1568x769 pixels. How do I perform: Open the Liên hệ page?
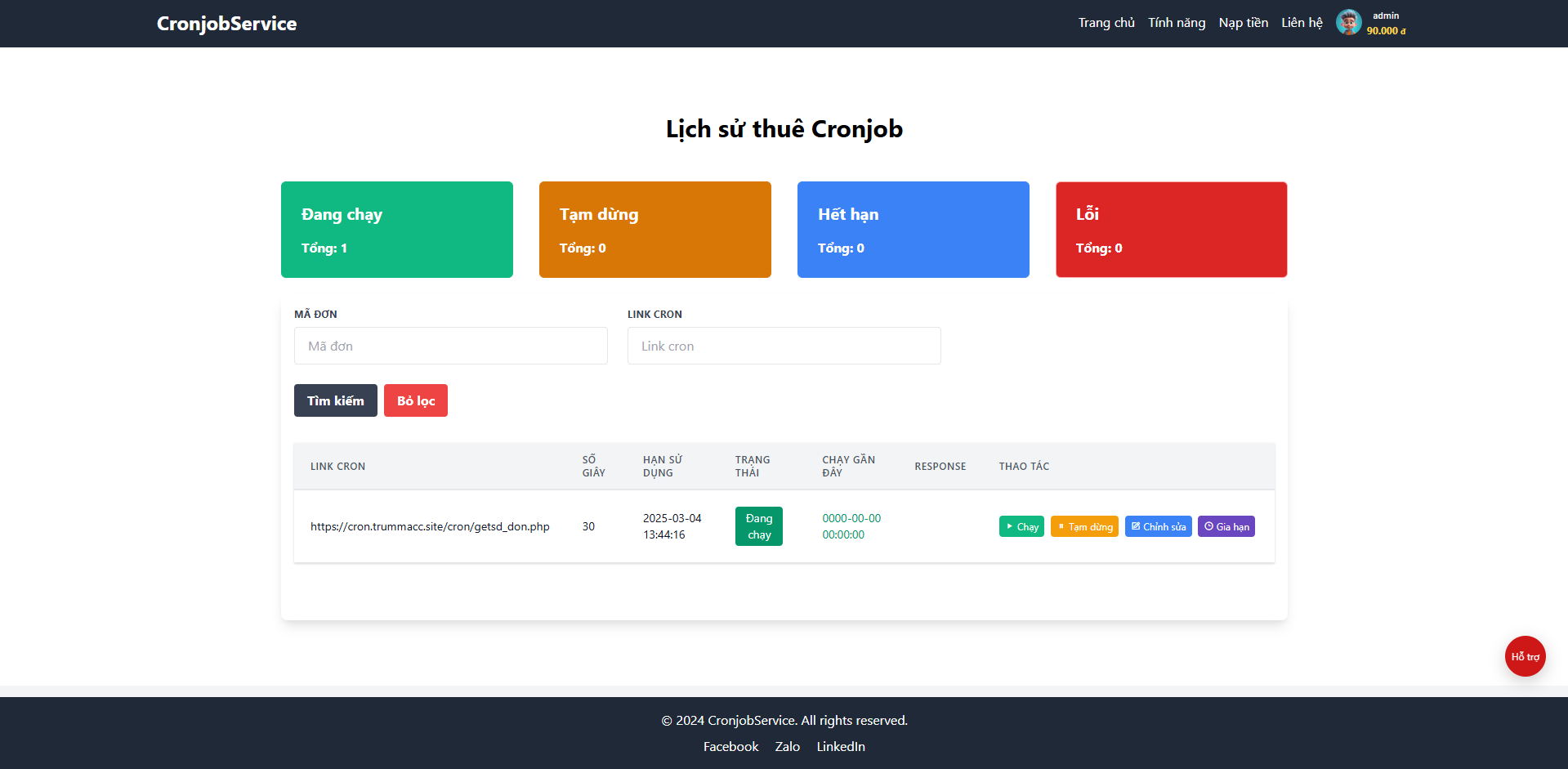[x=1301, y=23]
